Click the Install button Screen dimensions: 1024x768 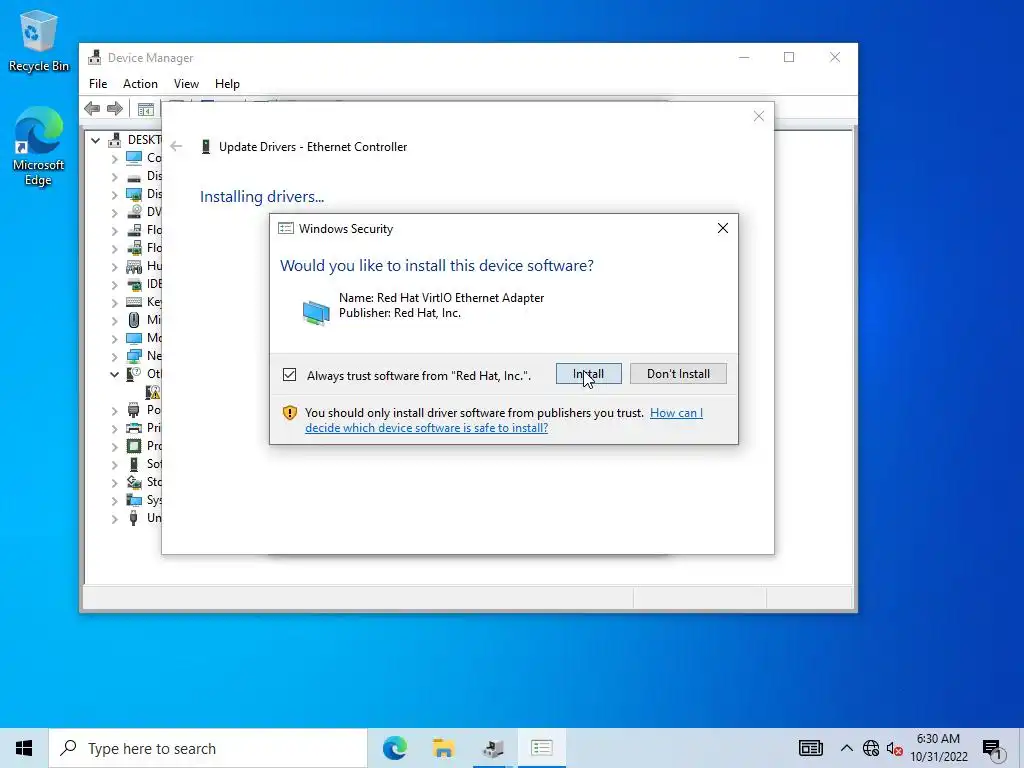588,374
